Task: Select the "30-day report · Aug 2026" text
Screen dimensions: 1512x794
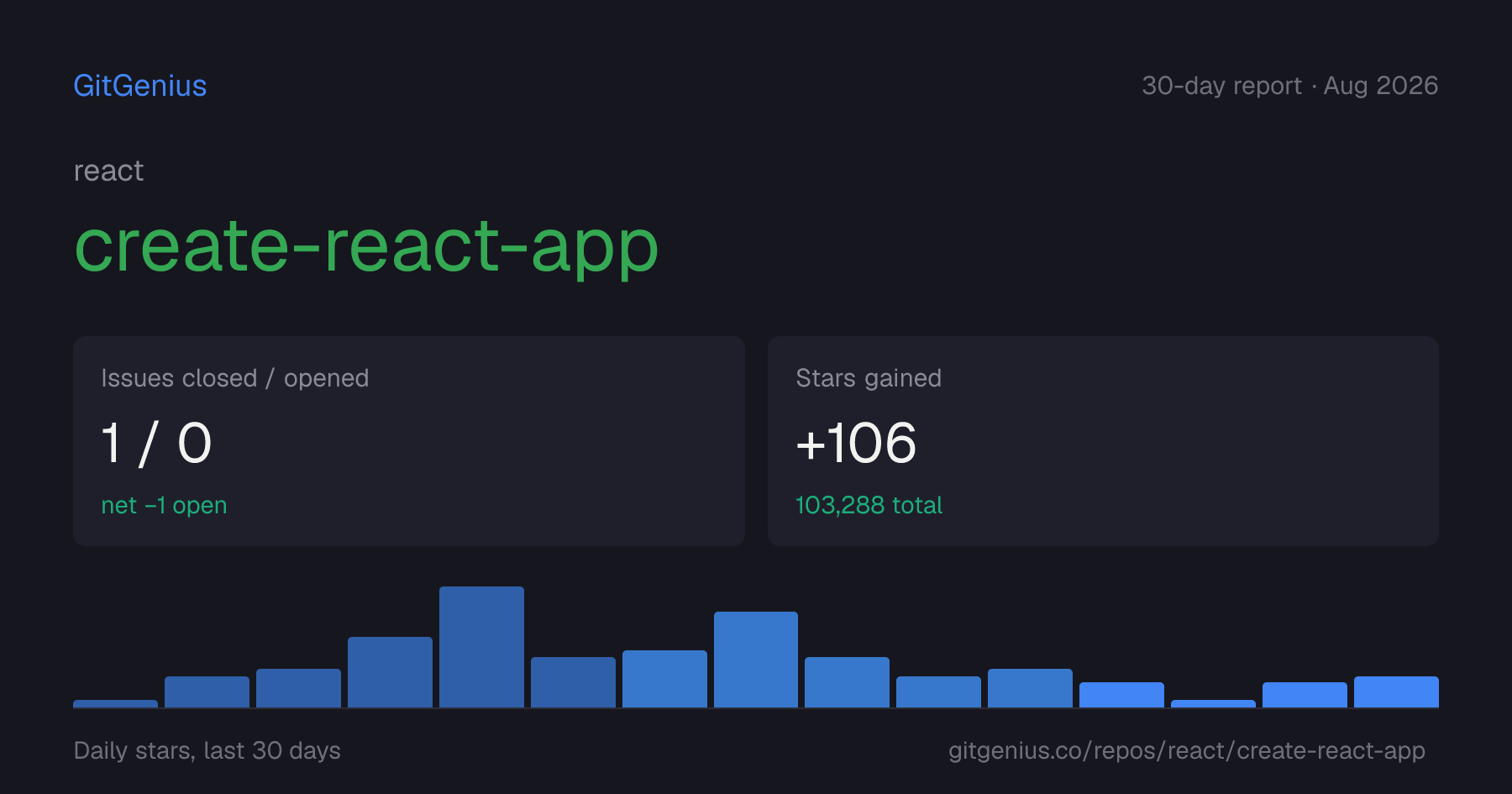Action: (1289, 86)
